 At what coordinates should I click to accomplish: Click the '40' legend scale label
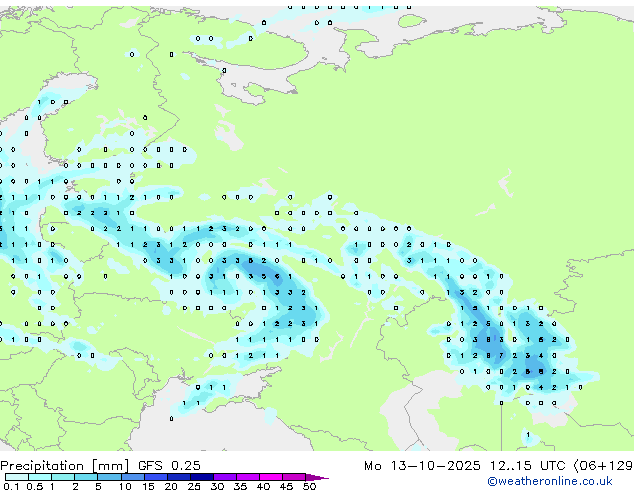tap(263, 486)
